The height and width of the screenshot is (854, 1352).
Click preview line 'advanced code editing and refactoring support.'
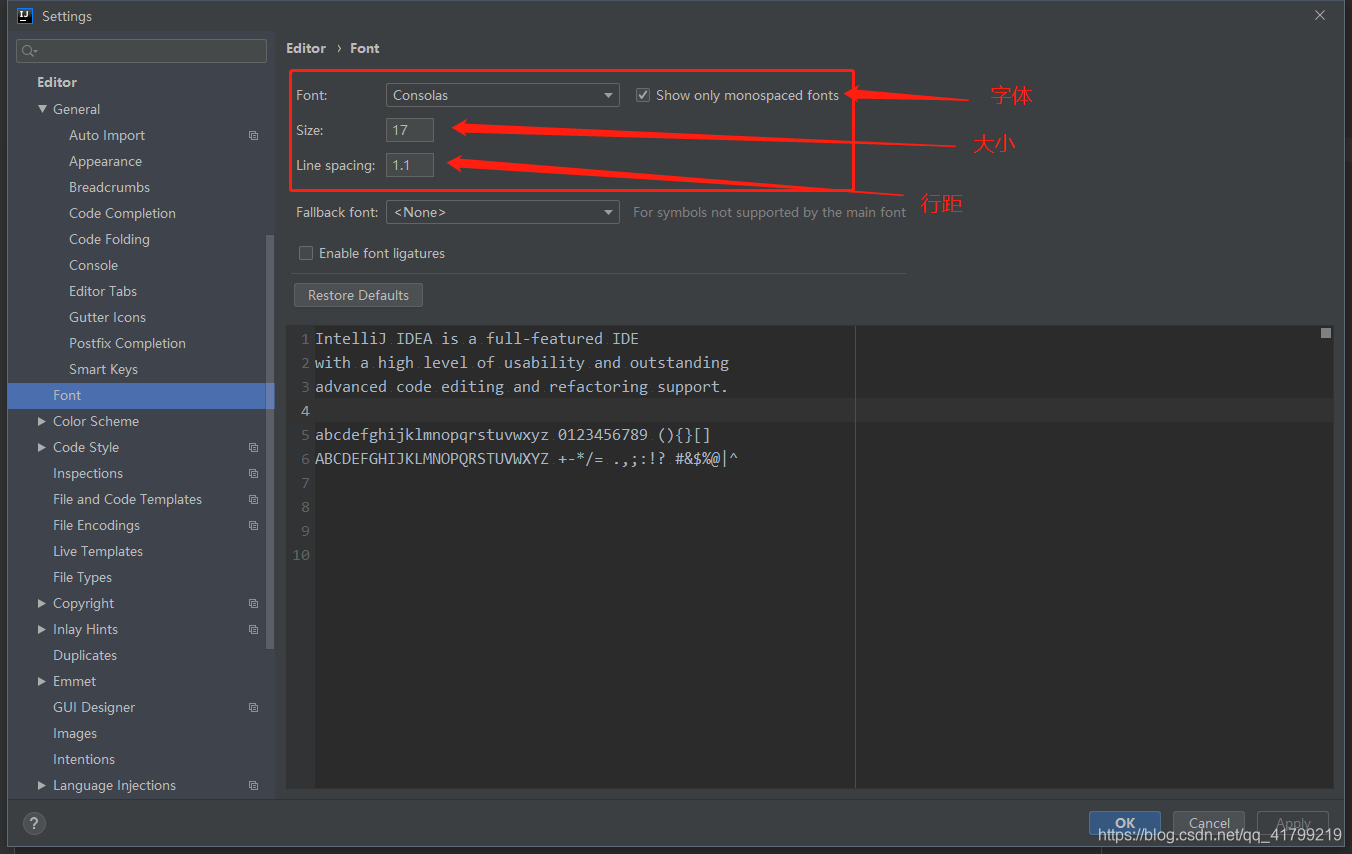[x=522, y=386]
